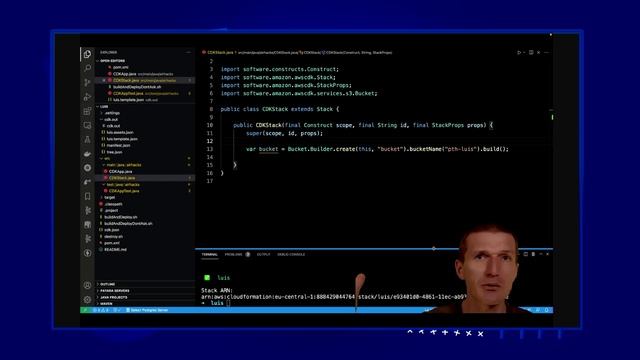
Task: Open the bookmark icon in activity bar
Action: (x=87, y=196)
